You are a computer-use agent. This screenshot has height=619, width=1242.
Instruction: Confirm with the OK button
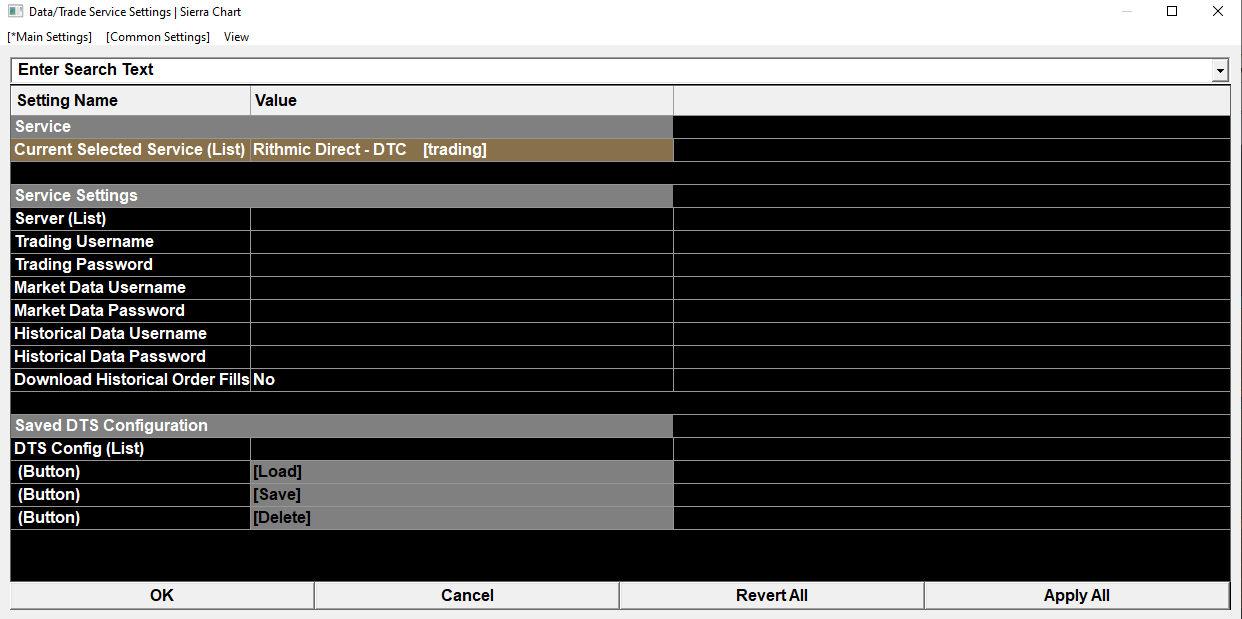pyautogui.click(x=162, y=596)
